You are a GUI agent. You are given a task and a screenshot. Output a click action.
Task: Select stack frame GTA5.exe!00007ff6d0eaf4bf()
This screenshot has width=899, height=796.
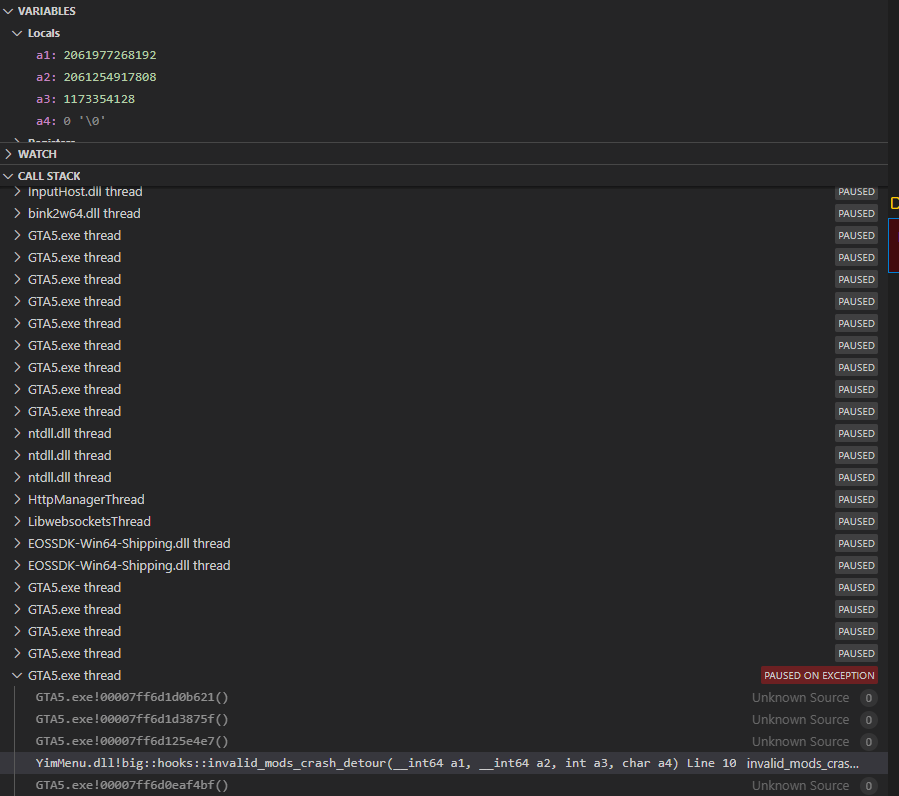(132, 785)
